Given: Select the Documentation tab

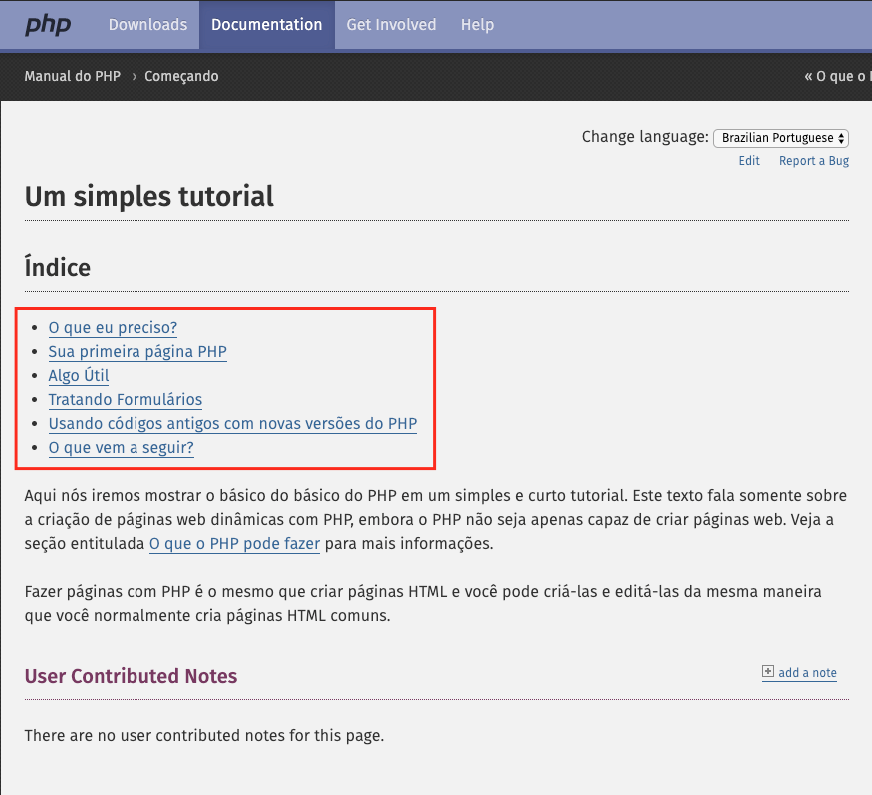Looking at the screenshot, I should [x=266, y=25].
